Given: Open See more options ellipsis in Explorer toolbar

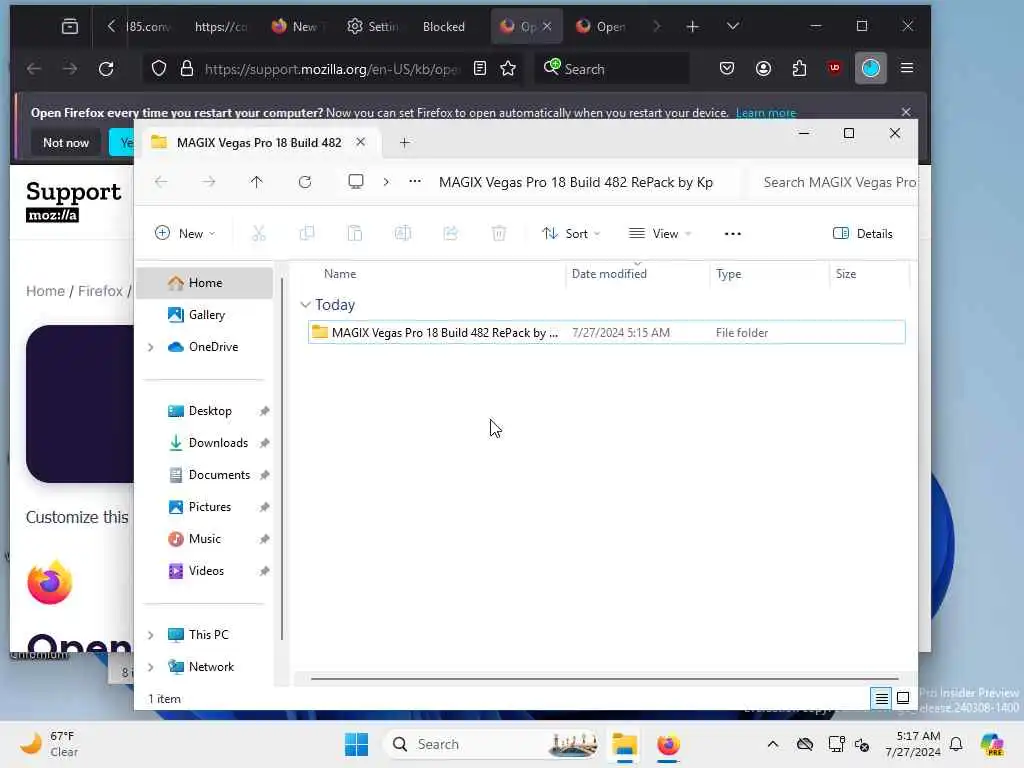Looking at the screenshot, I should coord(733,234).
